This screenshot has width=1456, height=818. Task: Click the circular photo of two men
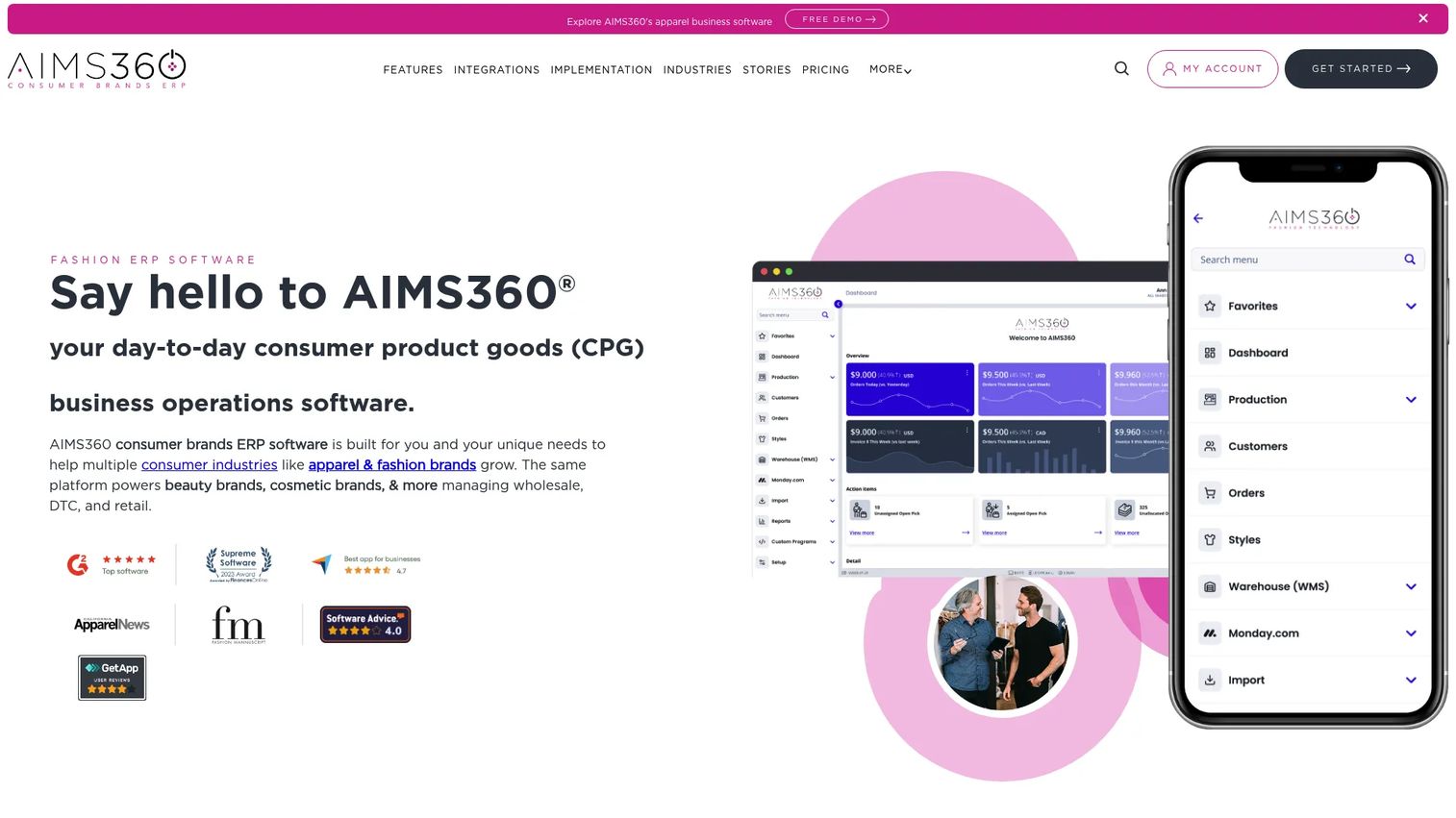pyautogui.click(x=1003, y=642)
